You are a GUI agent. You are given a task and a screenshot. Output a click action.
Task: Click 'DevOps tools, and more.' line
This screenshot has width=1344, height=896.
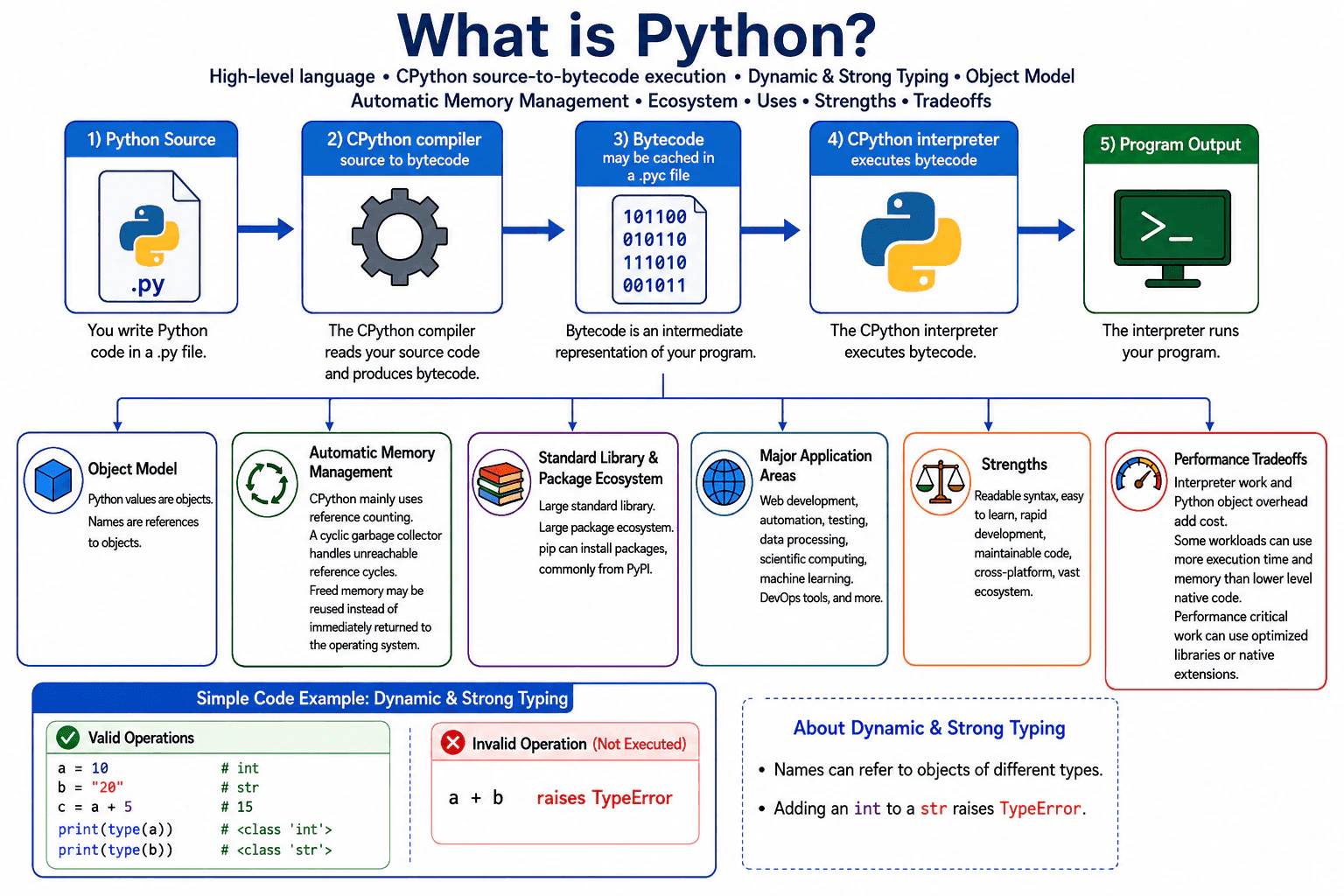point(821,598)
